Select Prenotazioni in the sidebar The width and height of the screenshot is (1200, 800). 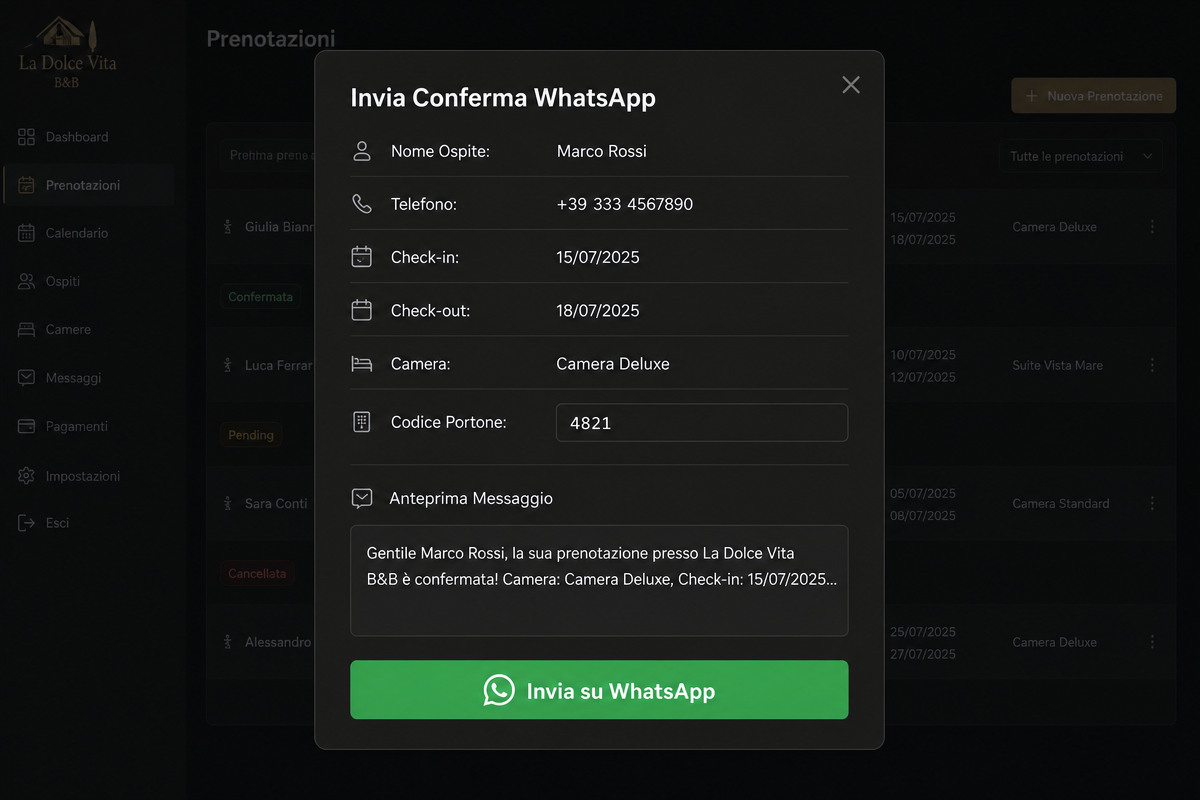coord(88,185)
